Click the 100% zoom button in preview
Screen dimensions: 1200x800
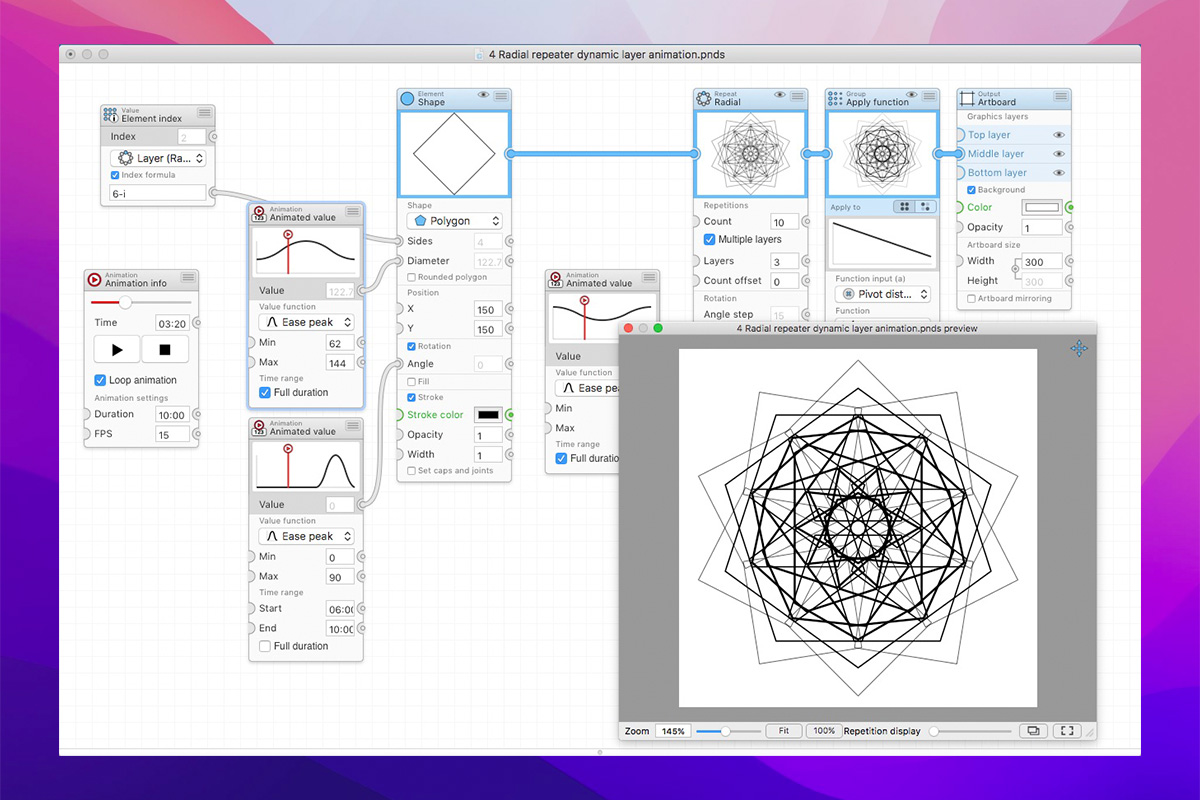click(824, 731)
